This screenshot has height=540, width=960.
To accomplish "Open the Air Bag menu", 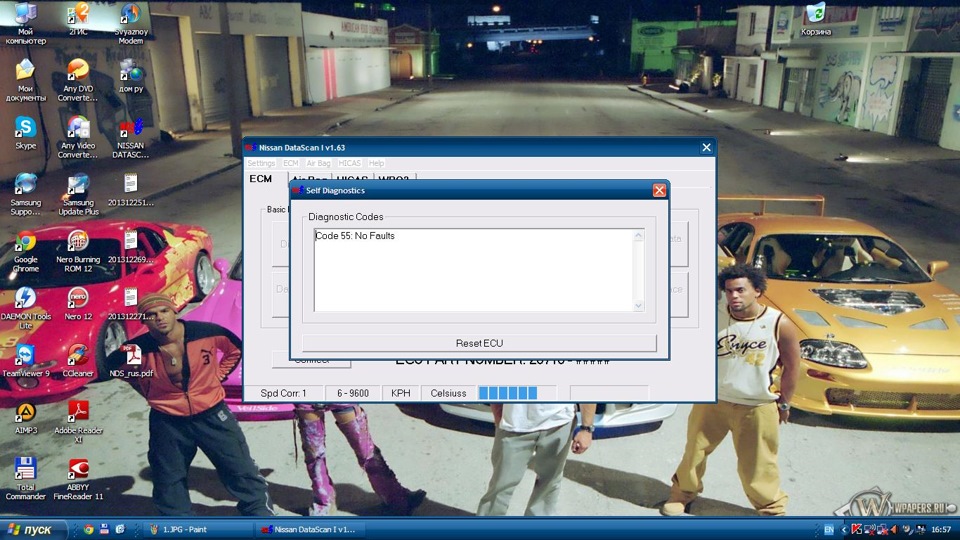I will tap(318, 163).
